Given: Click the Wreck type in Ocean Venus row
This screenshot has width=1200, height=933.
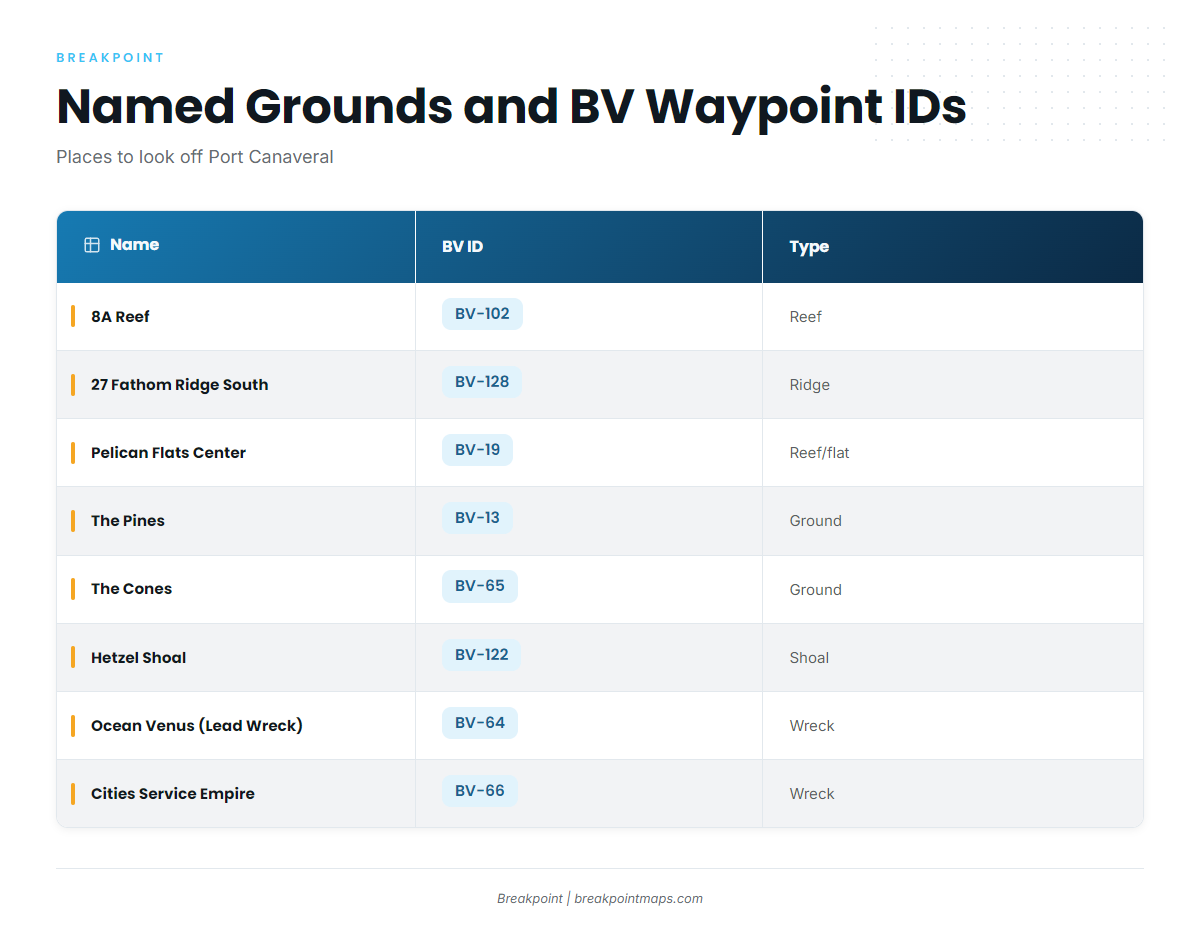Looking at the screenshot, I should point(811,726).
